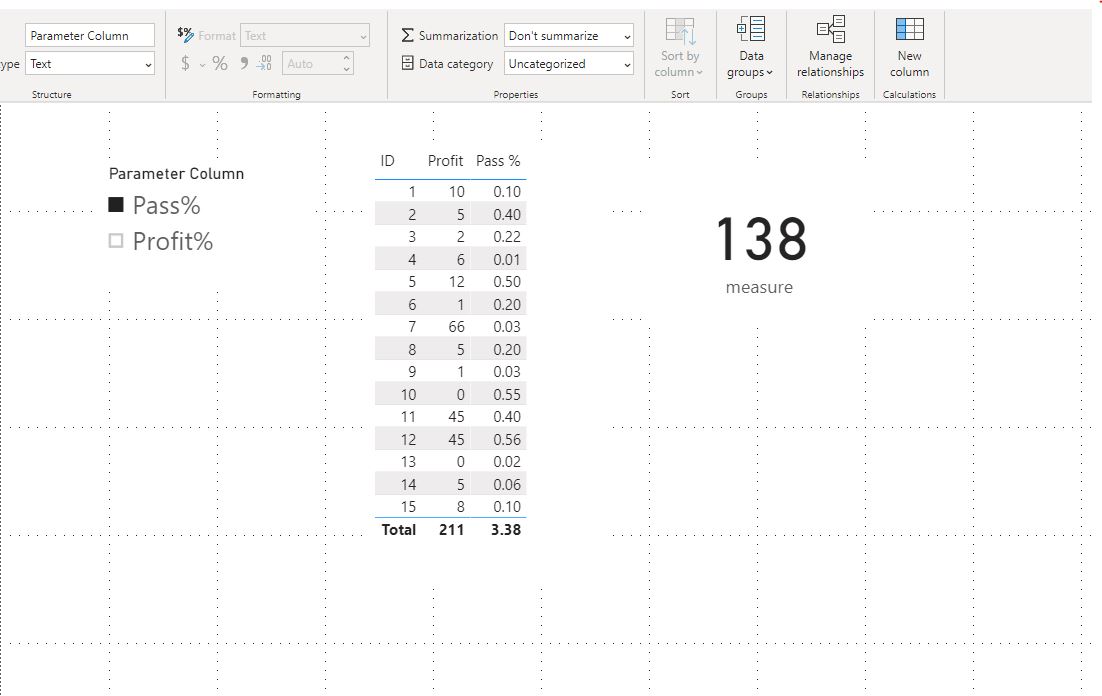Click Pass % value 0.55 in row 10
Image resolution: width=1102 pixels, height=696 pixels.
point(507,394)
